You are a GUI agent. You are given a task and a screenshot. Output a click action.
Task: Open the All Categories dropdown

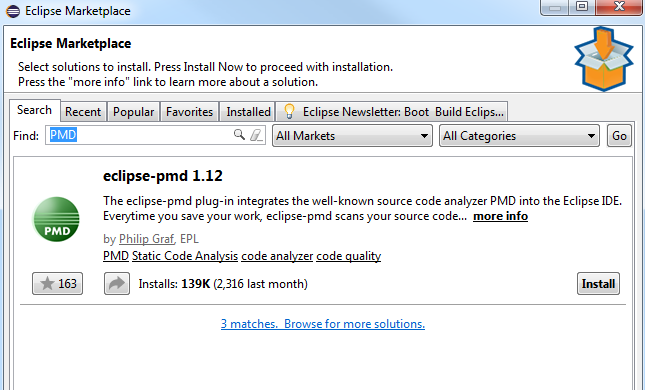click(519, 136)
